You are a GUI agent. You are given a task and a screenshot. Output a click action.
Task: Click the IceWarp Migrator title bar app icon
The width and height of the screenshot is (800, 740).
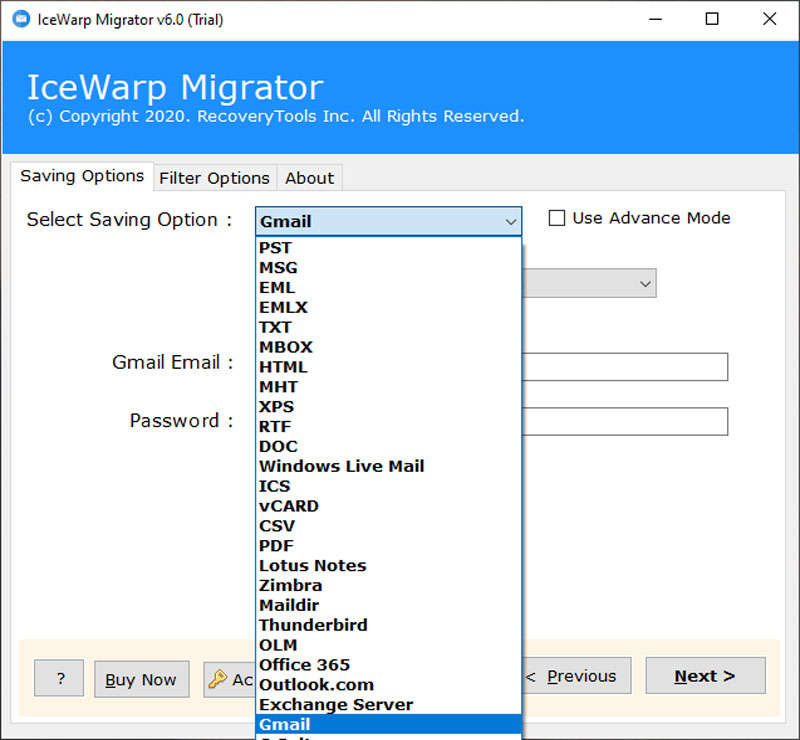click(x=21, y=19)
